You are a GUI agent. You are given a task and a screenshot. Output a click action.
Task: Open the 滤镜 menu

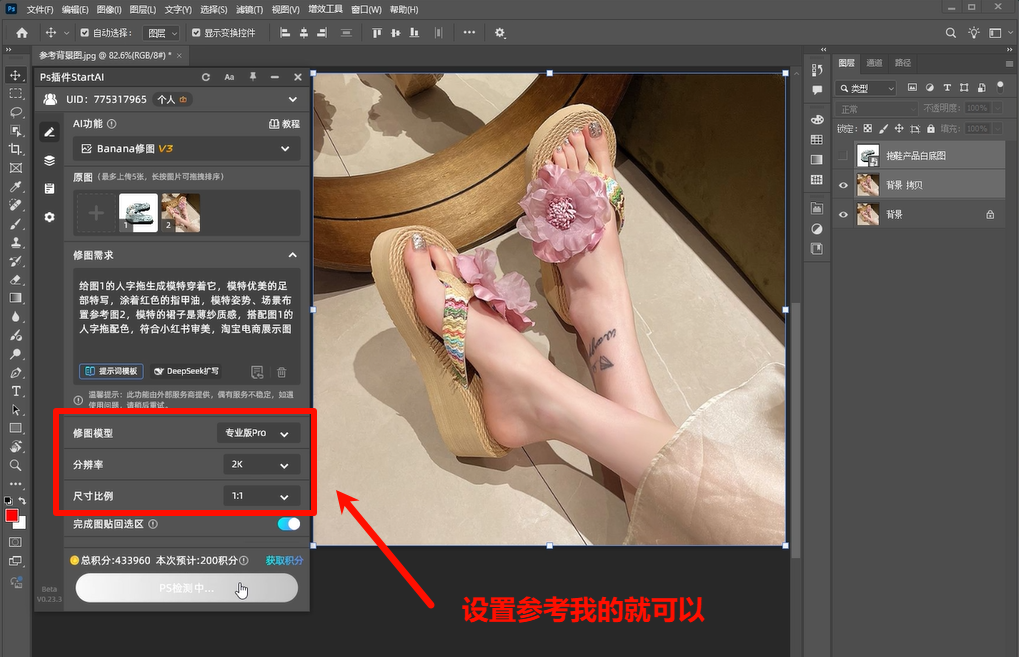[x=247, y=9]
